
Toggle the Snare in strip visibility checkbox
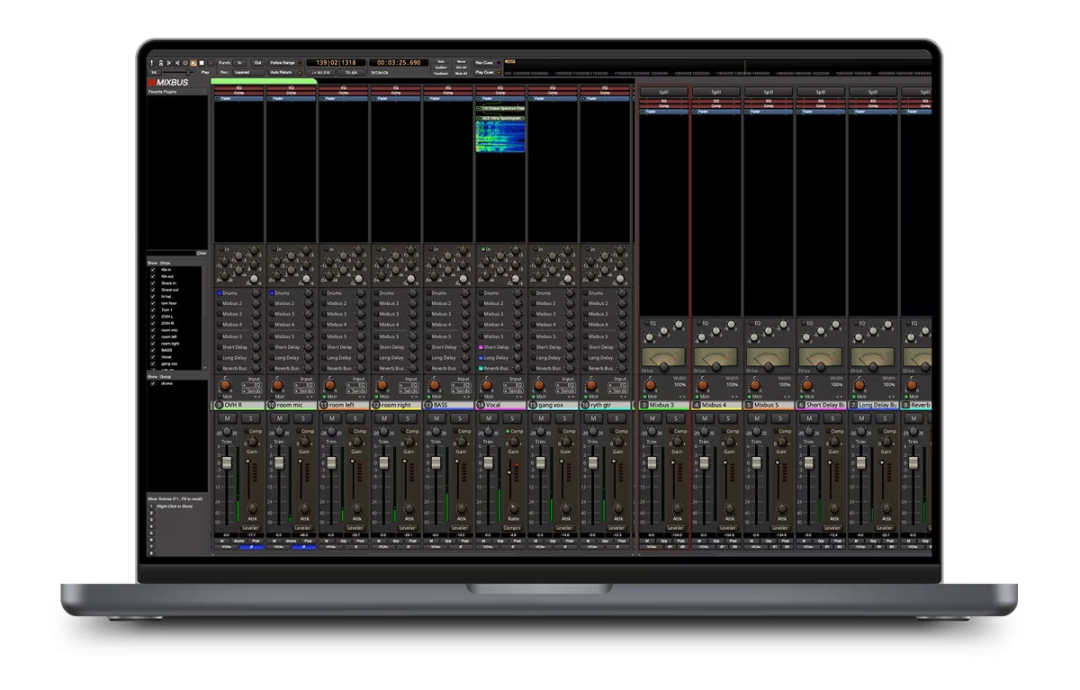[x=153, y=283]
